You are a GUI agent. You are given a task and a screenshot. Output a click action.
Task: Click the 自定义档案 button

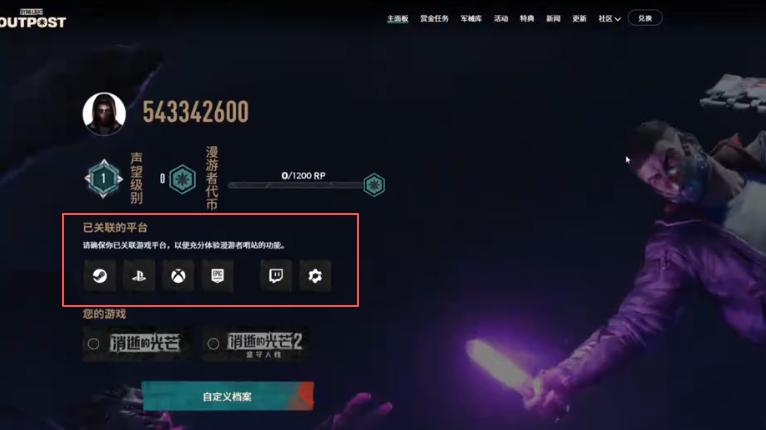tap(228, 396)
